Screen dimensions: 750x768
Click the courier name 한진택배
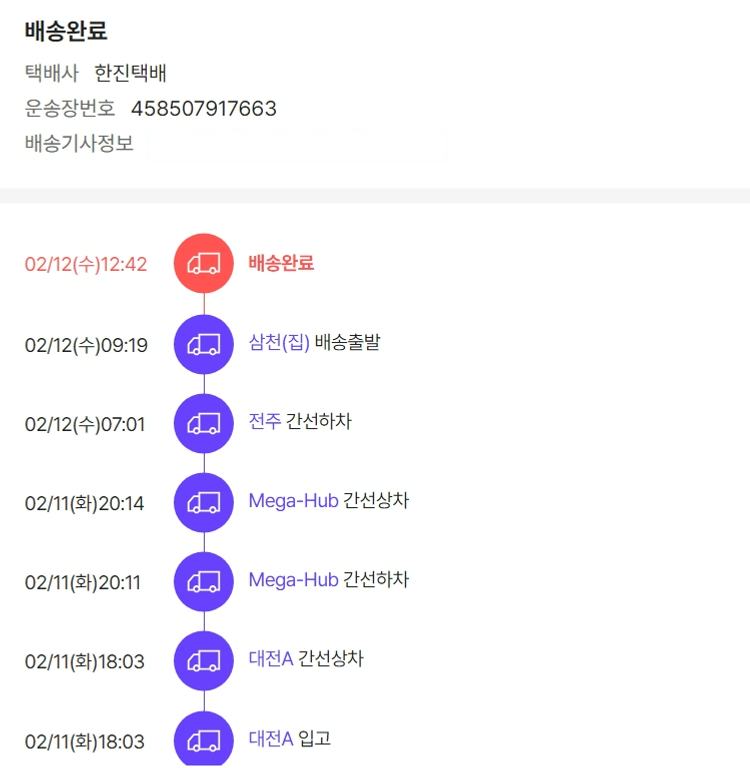pyautogui.click(x=130, y=73)
